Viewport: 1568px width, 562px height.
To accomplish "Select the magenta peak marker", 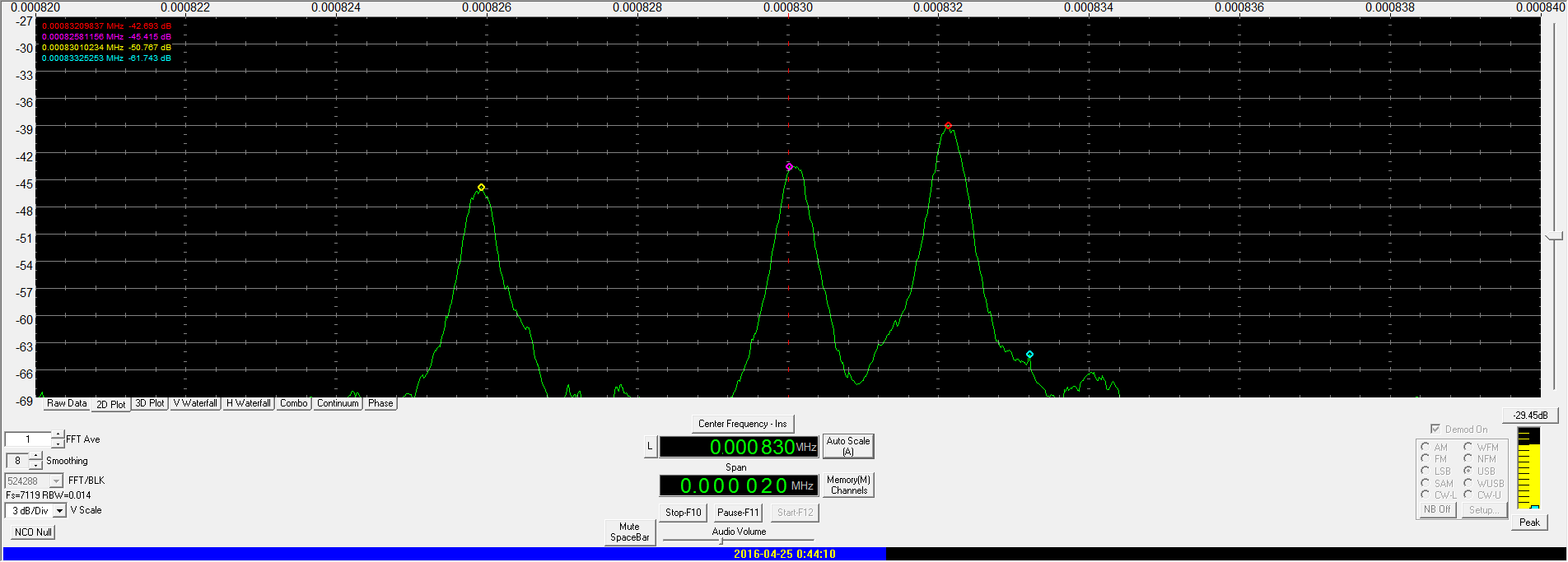I will pyautogui.click(x=789, y=167).
